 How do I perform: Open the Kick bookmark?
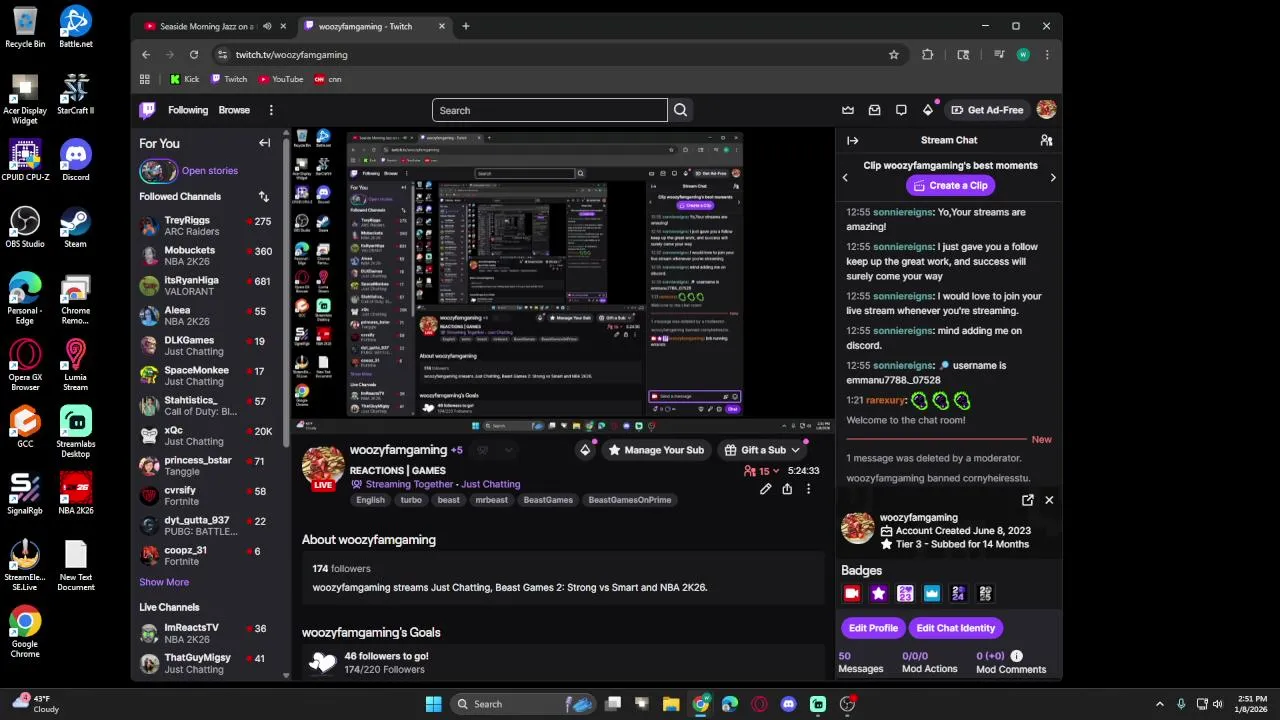click(x=184, y=79)
